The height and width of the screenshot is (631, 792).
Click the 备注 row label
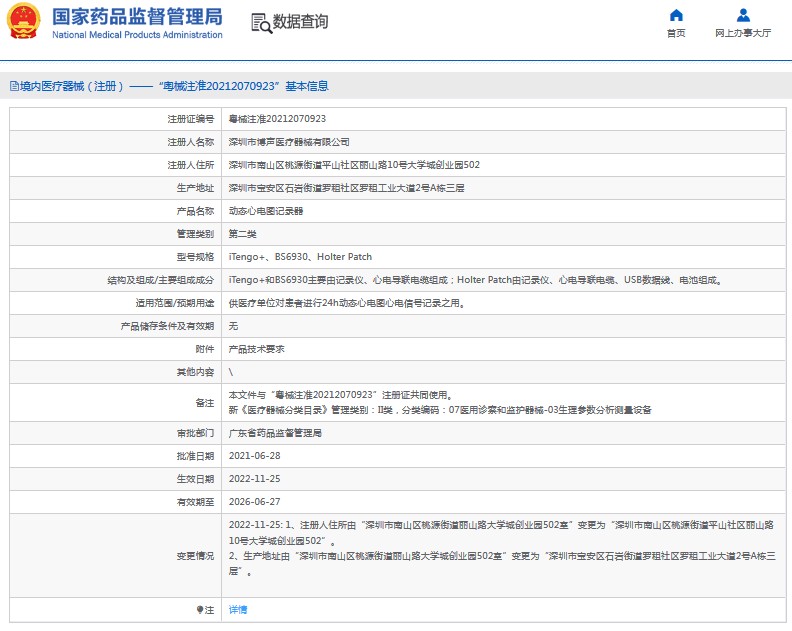[205, 403]
